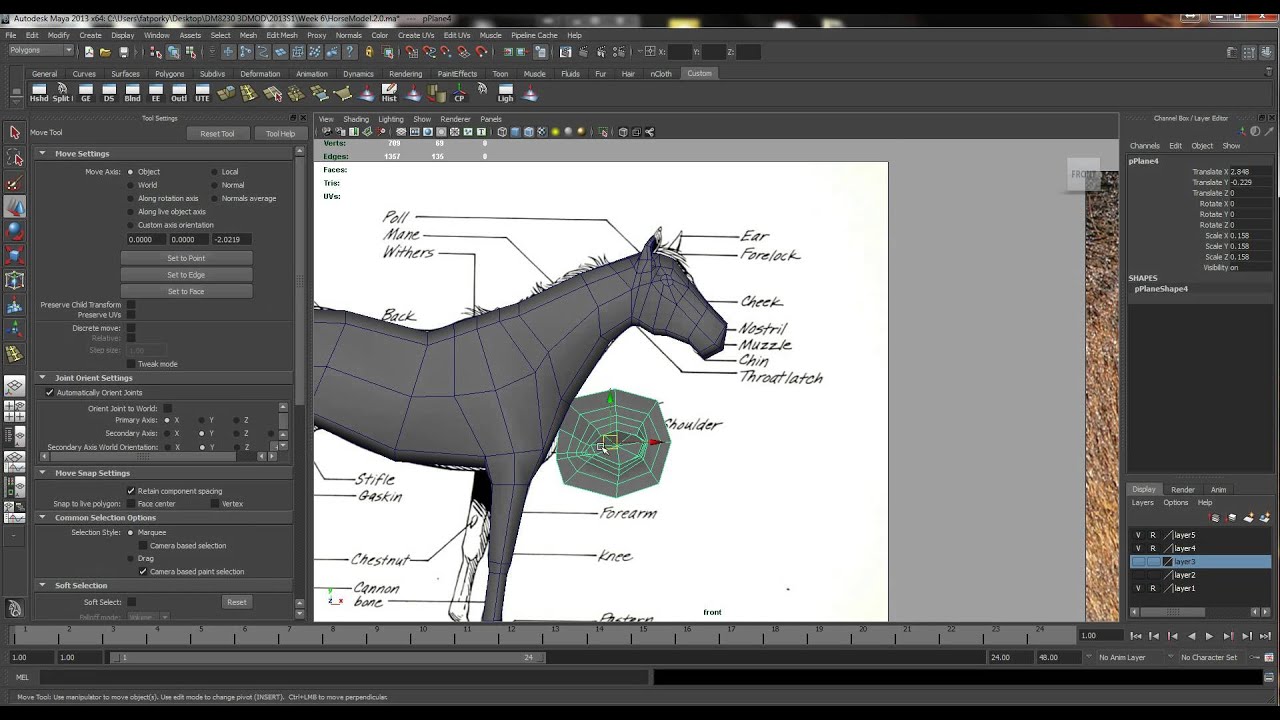Select the layer3 row
The height and width of the screenshot is (720, 1280).
pos(1200,562)
